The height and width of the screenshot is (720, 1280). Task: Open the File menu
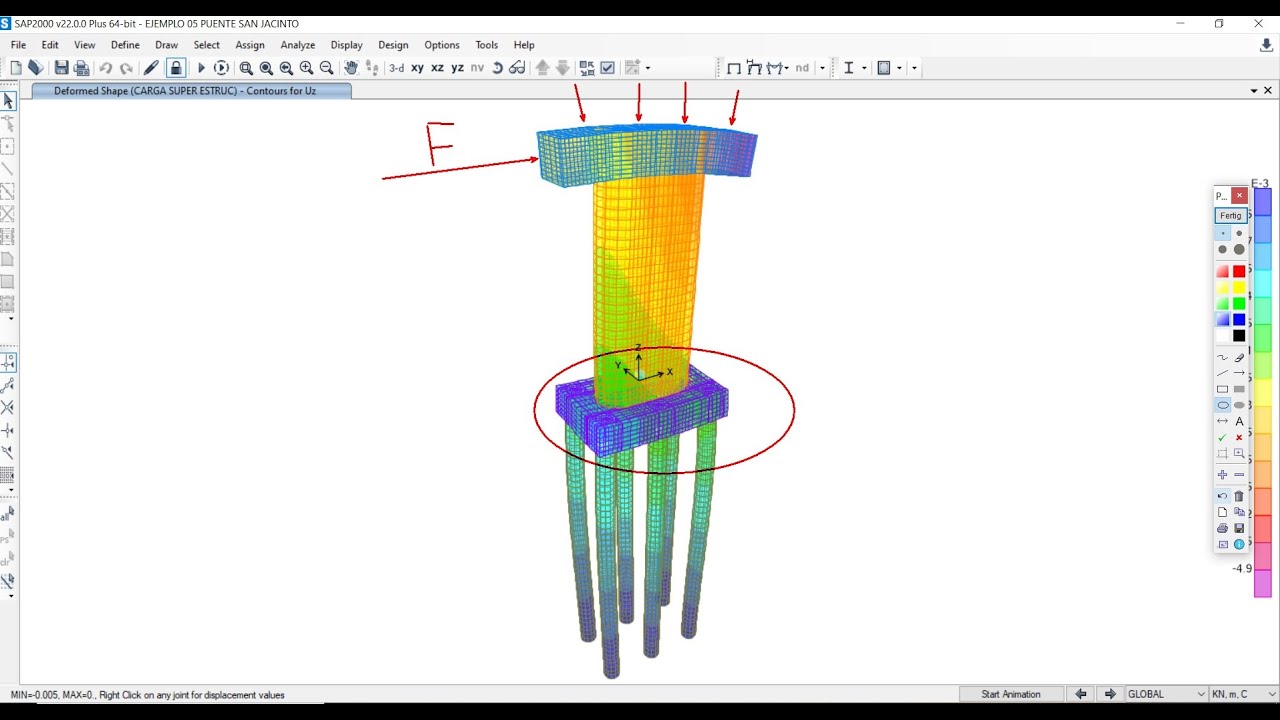[19, 45]
